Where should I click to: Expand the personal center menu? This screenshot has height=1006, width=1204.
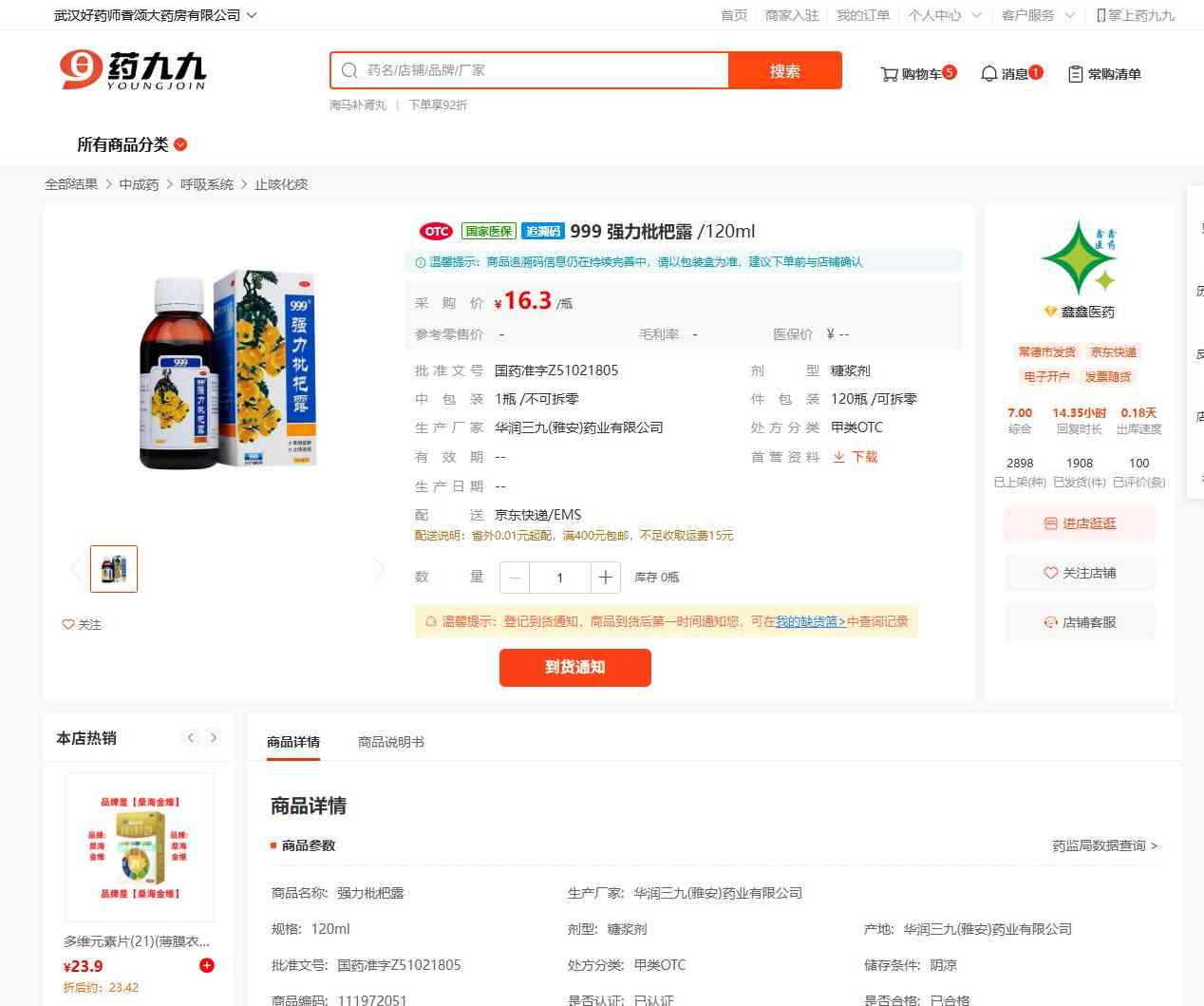pos(945,15)
